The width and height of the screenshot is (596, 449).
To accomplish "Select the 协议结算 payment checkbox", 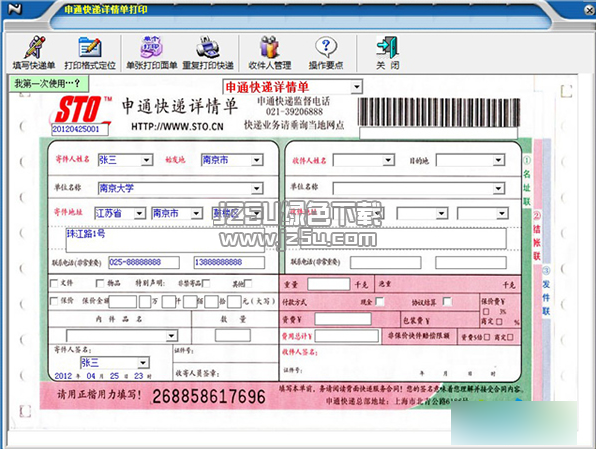I will tap(448, 302).
